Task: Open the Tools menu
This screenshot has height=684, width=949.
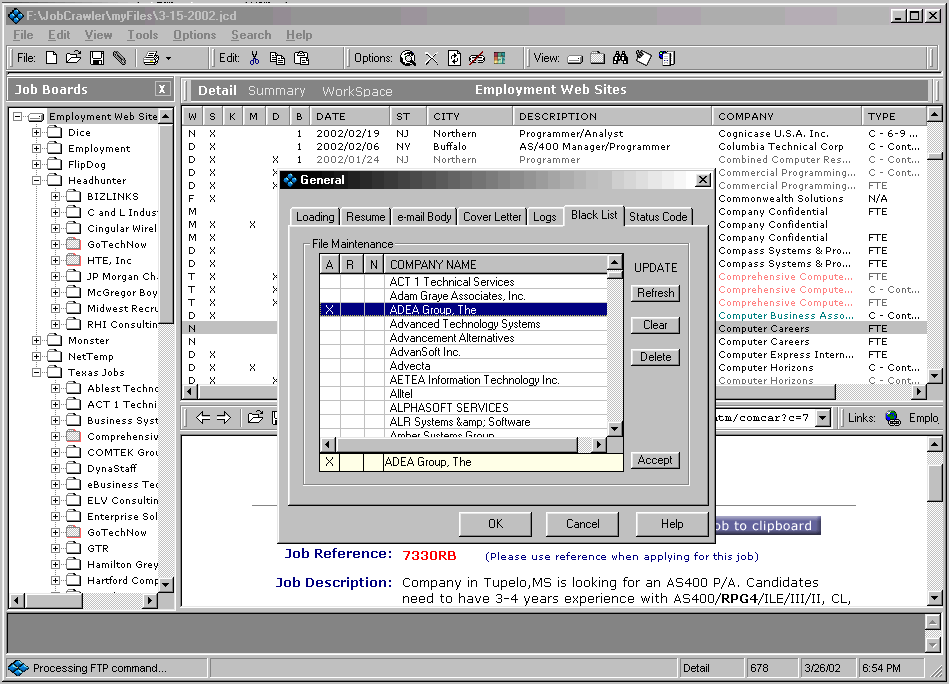Action: 142,35
